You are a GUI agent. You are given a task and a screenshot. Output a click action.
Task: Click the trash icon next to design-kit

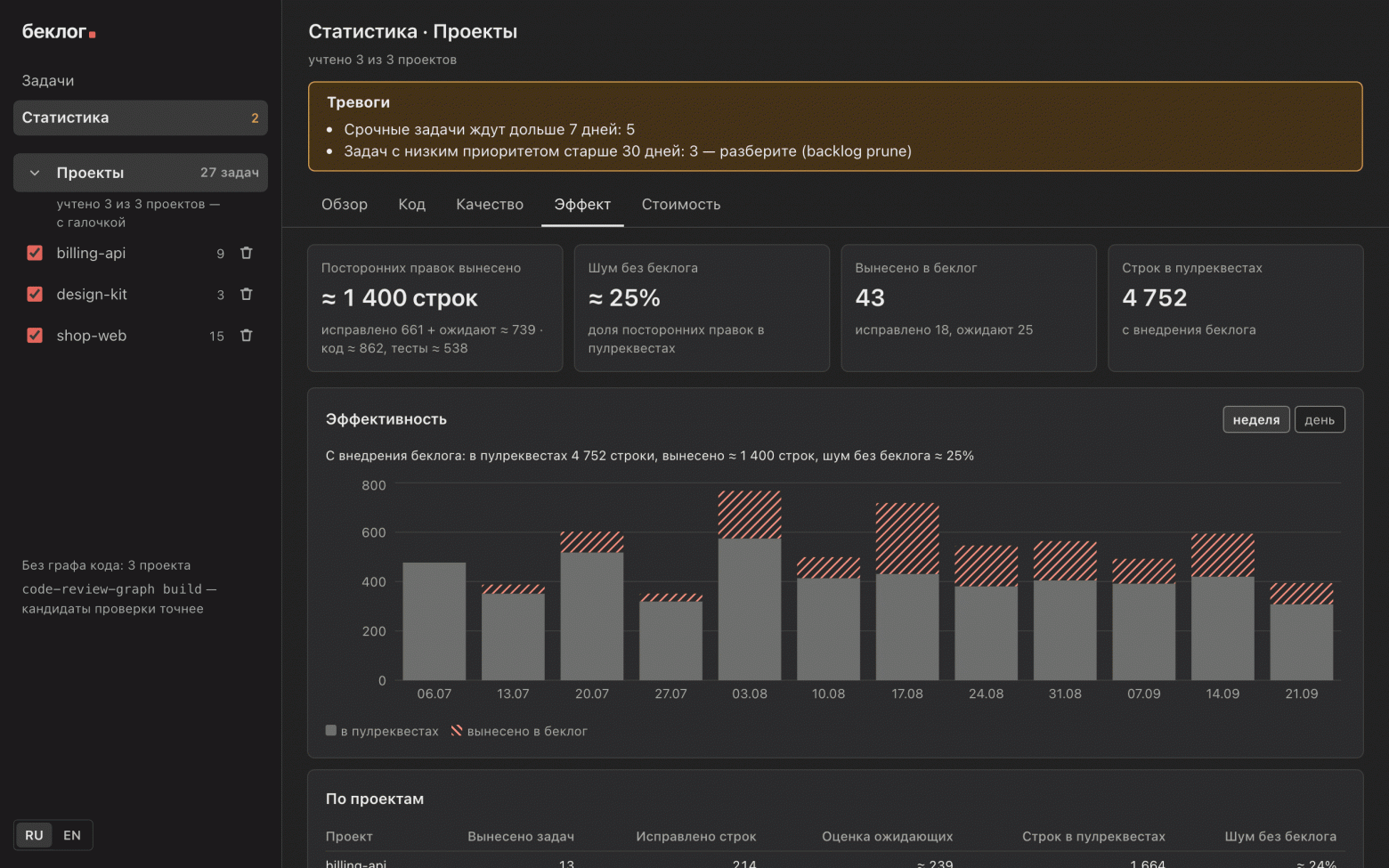[x=247, y=294]
